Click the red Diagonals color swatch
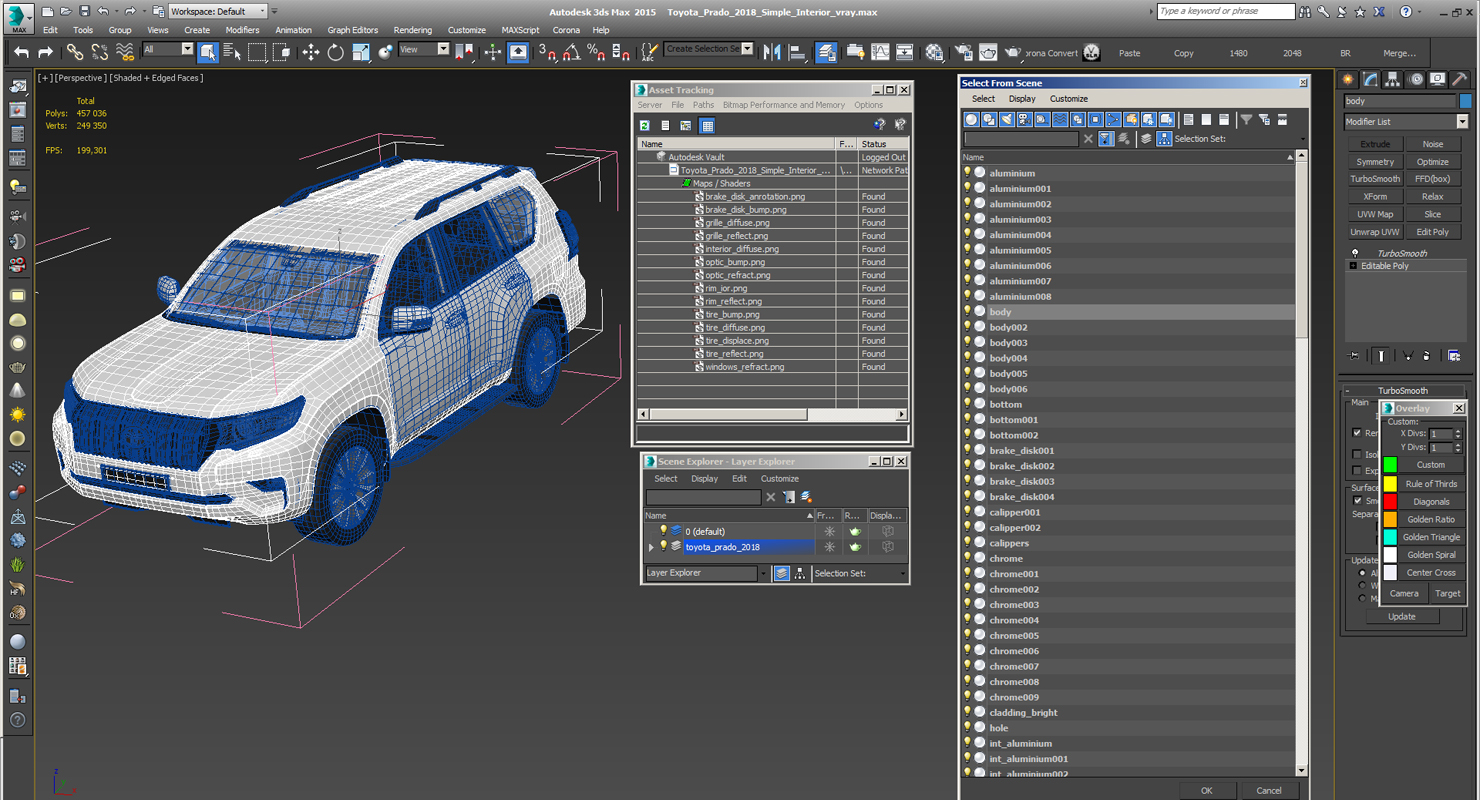The width and height of the screenshot is (1480, 800). click(x=1390, y=501)
